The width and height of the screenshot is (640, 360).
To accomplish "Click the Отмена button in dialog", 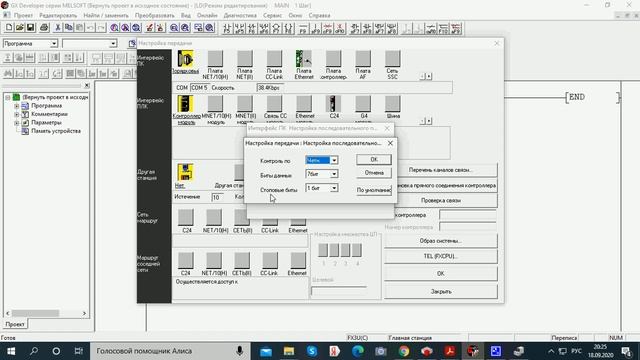I will (373, 173).
